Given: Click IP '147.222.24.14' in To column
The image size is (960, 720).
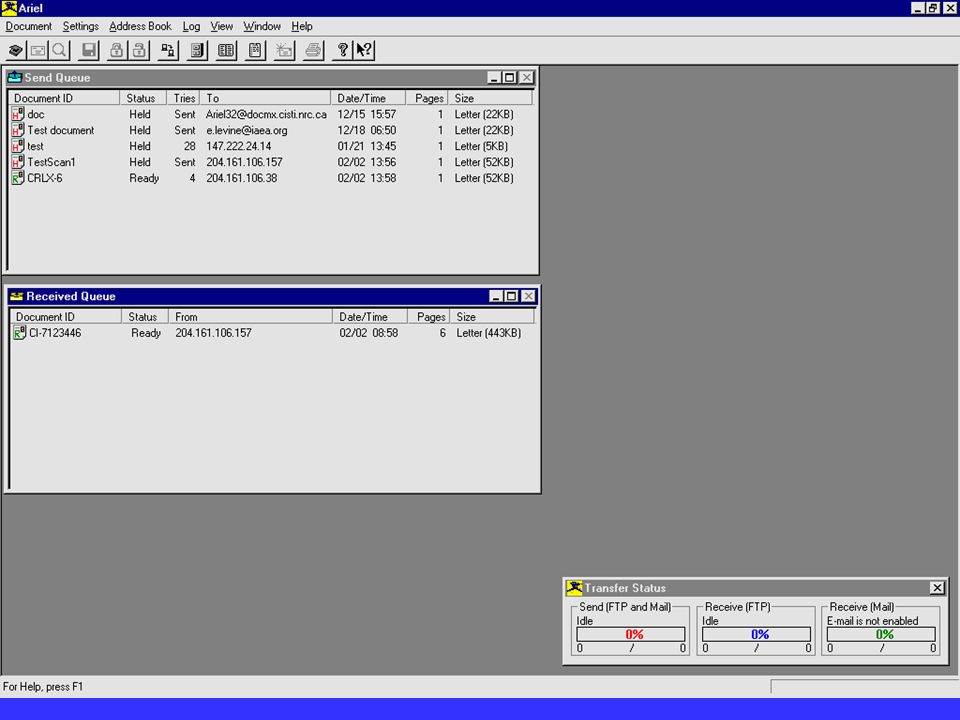Looking at the screenshot, I should click(239, 146).
